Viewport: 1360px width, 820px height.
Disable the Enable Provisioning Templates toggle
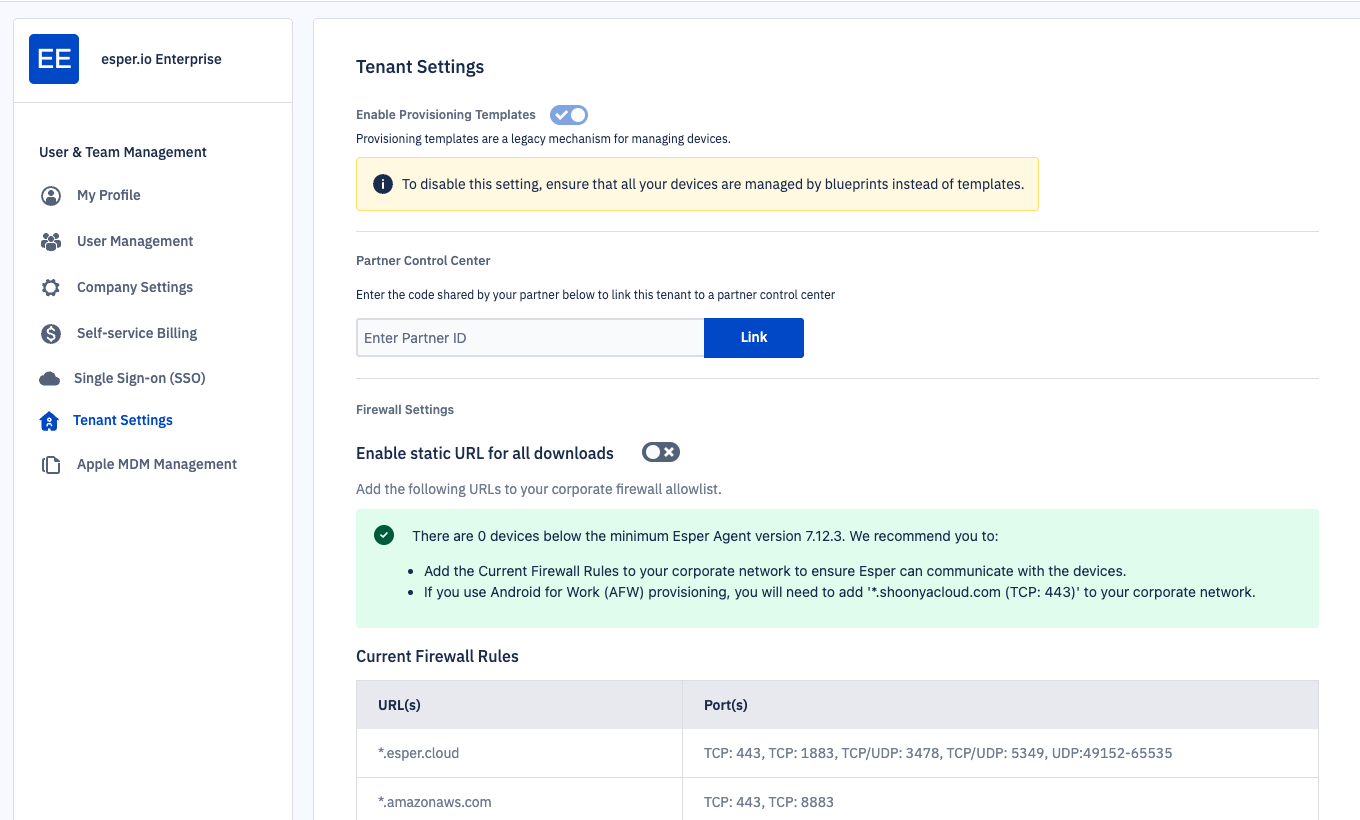[568, 114]
